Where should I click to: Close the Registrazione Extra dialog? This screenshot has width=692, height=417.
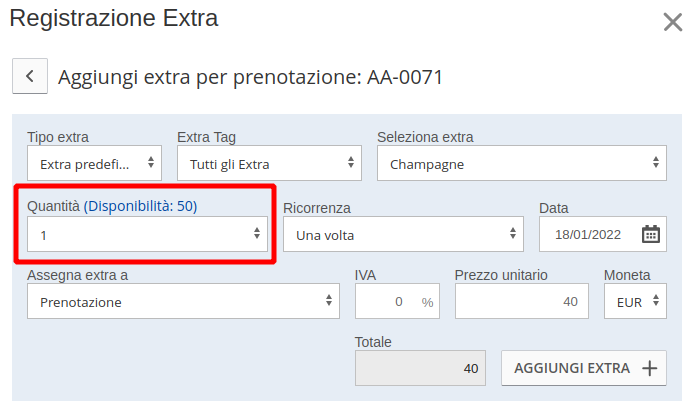673,22
